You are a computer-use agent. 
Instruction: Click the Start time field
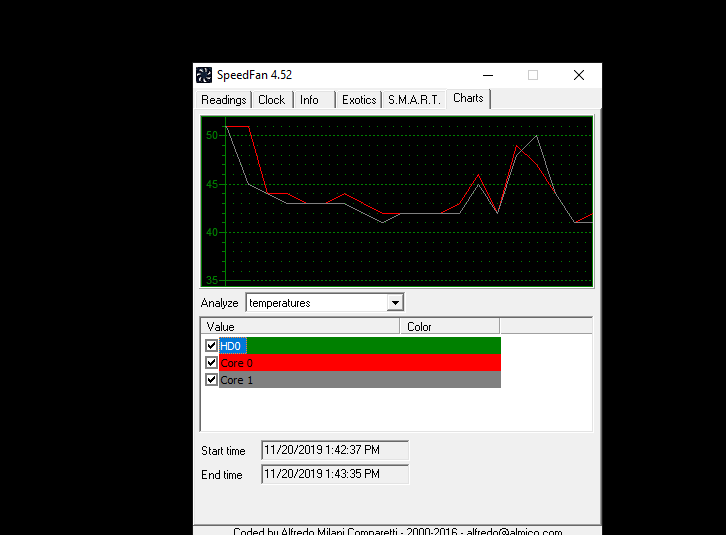[x=335, y=450]
